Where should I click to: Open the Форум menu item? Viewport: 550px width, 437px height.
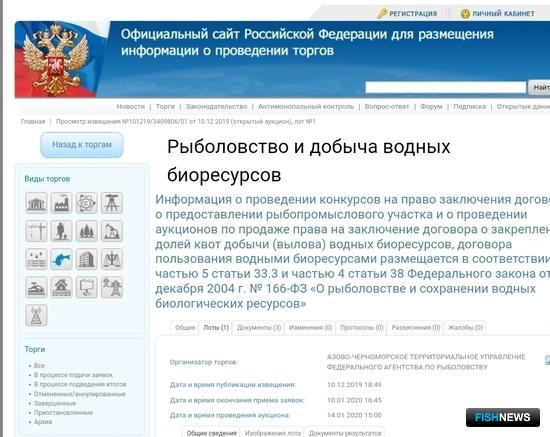[431, 106]
